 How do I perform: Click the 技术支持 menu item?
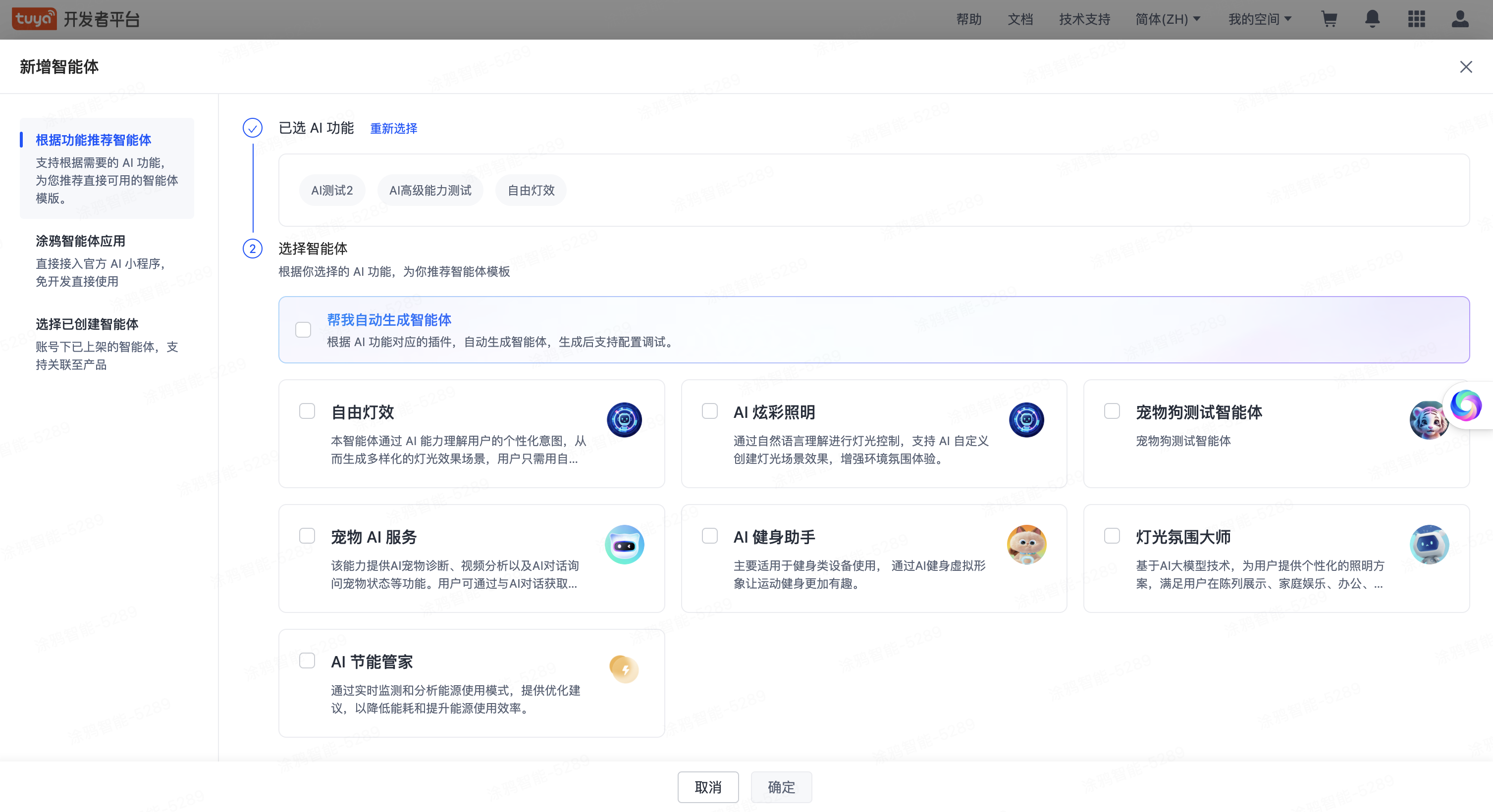(1084, 19)
